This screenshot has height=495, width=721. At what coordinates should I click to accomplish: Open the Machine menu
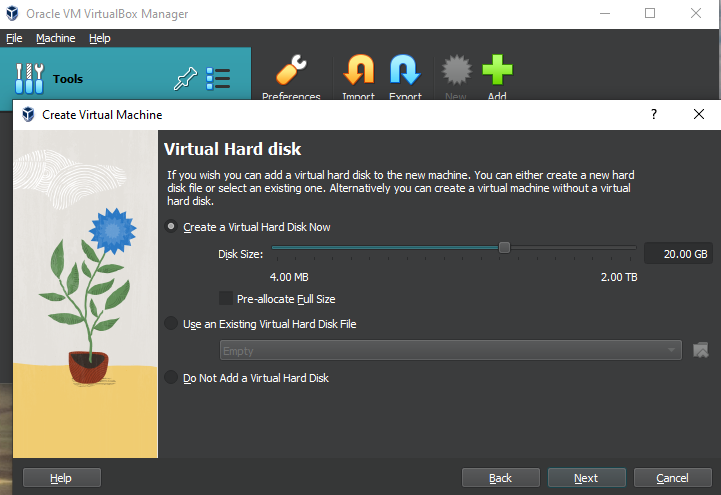point(56,38)
